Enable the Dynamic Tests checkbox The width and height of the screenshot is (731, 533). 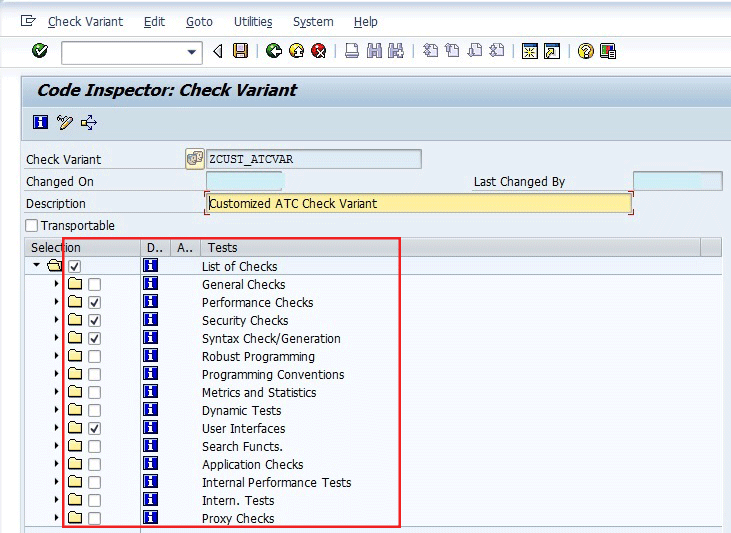click(x=95, y=410)
